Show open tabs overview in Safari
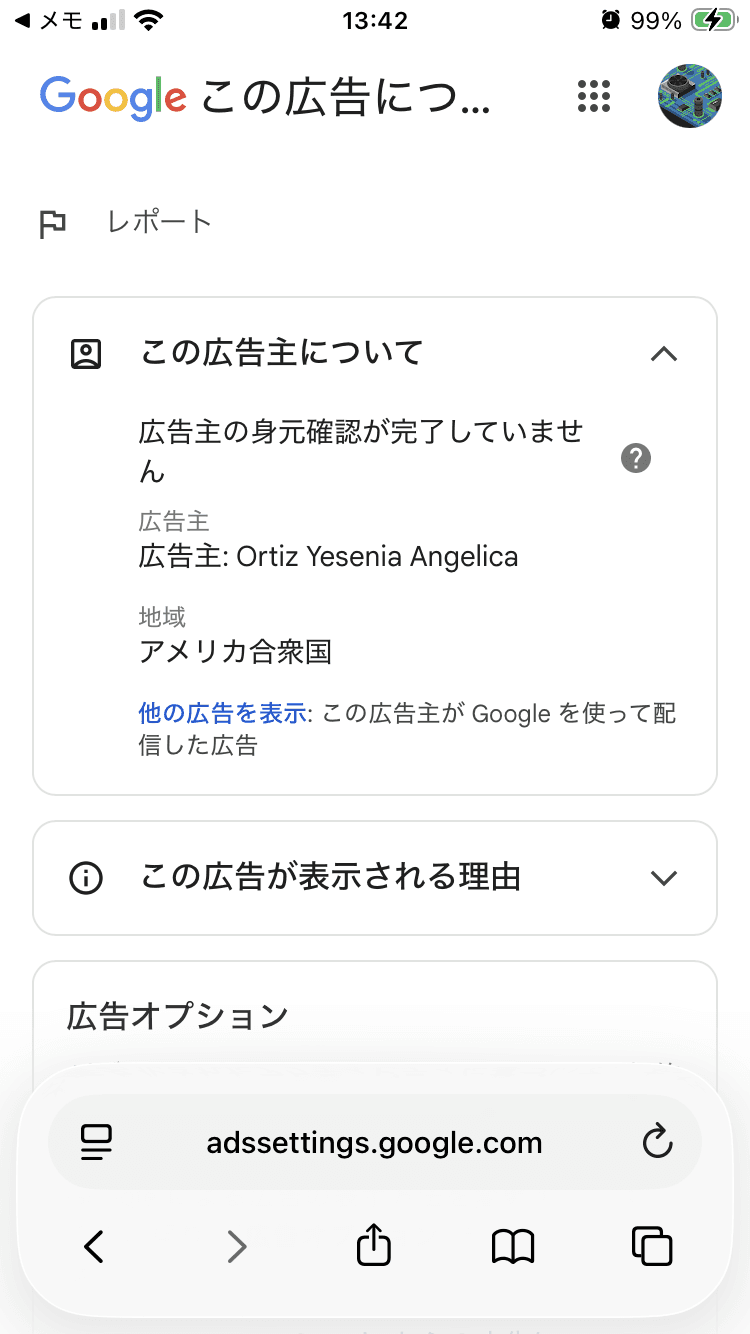This screenshot has width=750, height=1334. [x=652, y=1246]
